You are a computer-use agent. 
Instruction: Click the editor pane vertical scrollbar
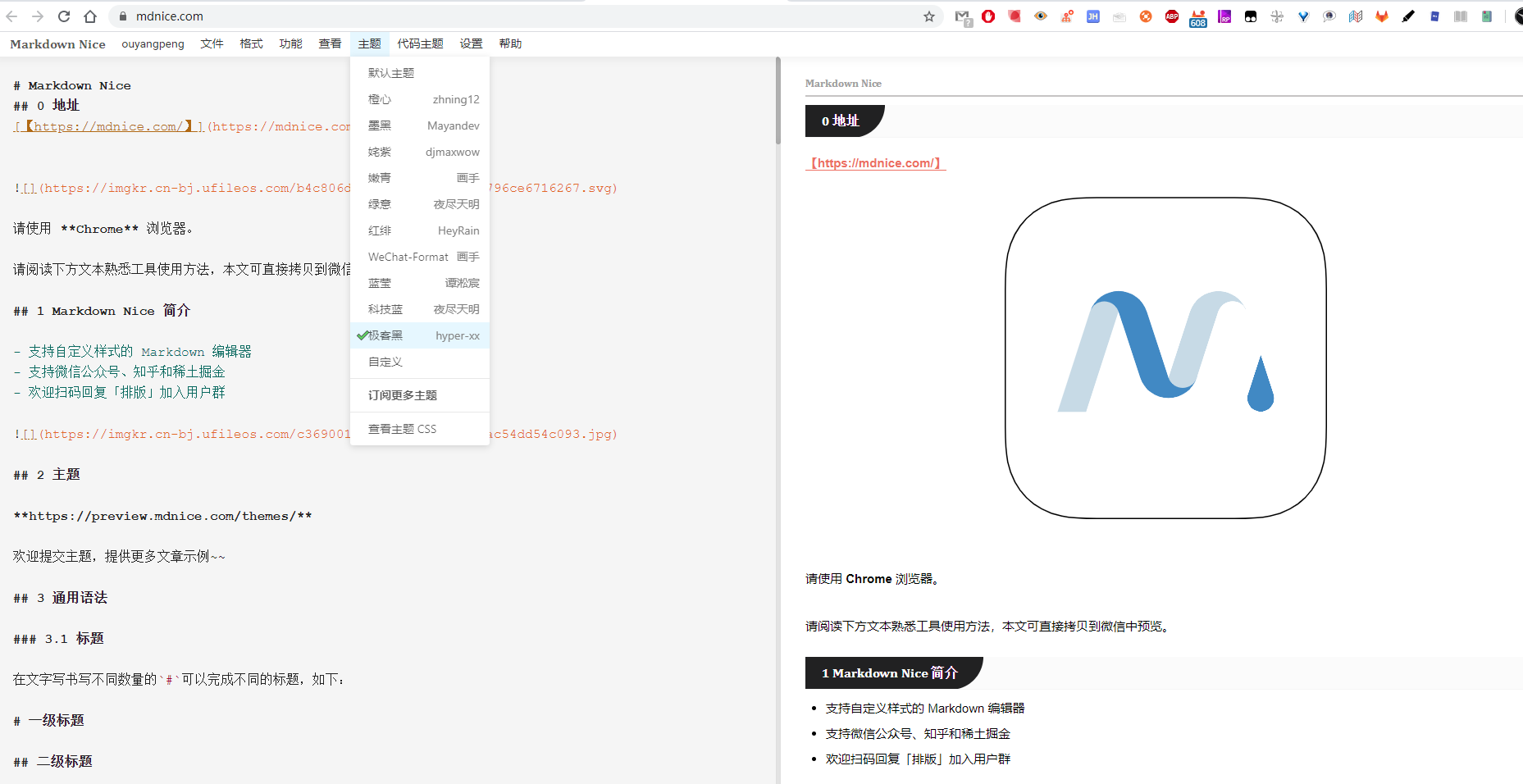(777, 101)
